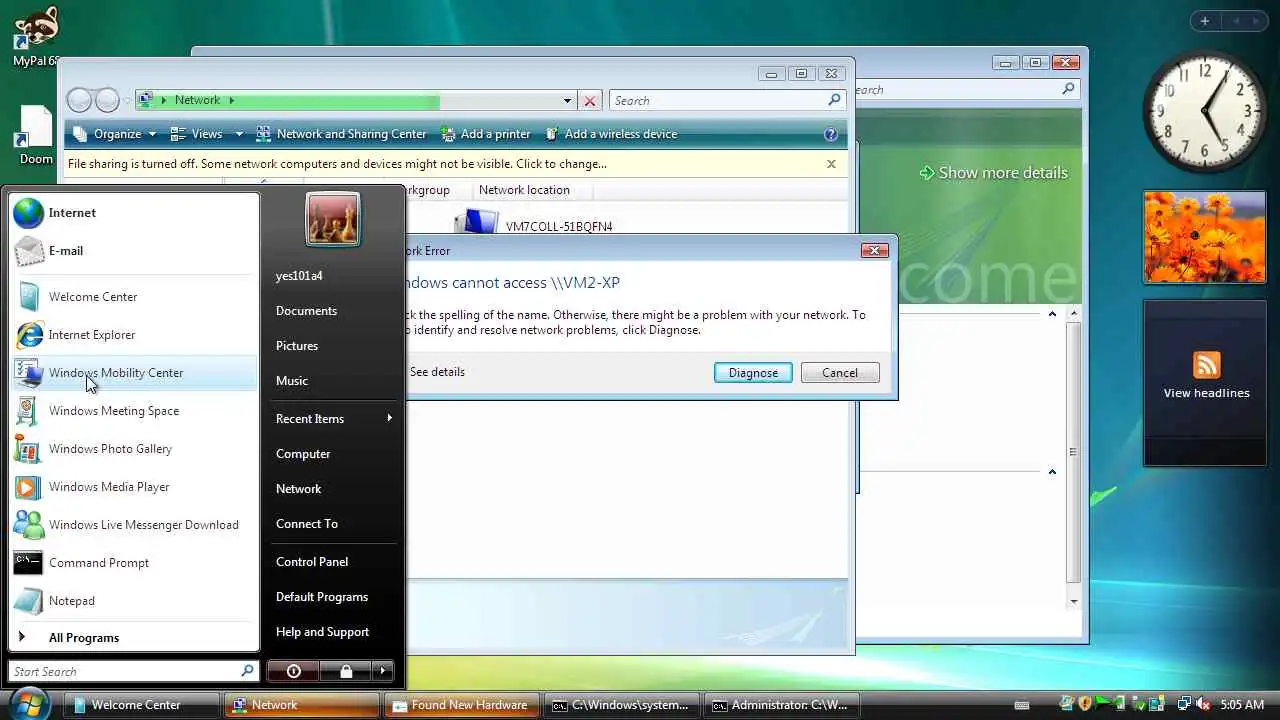Click the Start menu power button
This screenshot has height=720, width=1280.
tap(294, 671)
